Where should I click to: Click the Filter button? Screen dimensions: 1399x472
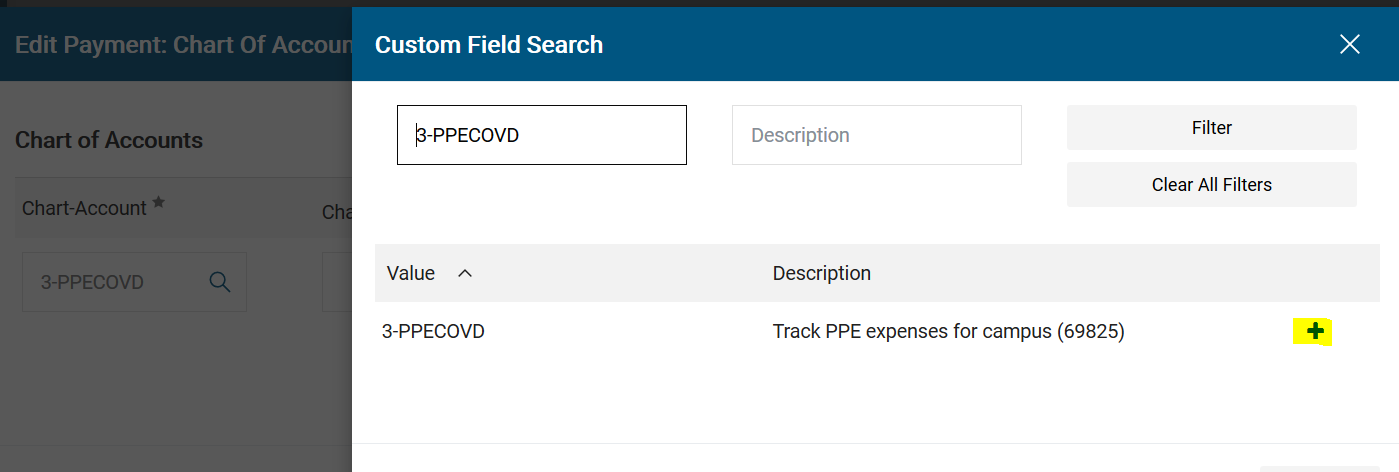[x=1212, y=127]
